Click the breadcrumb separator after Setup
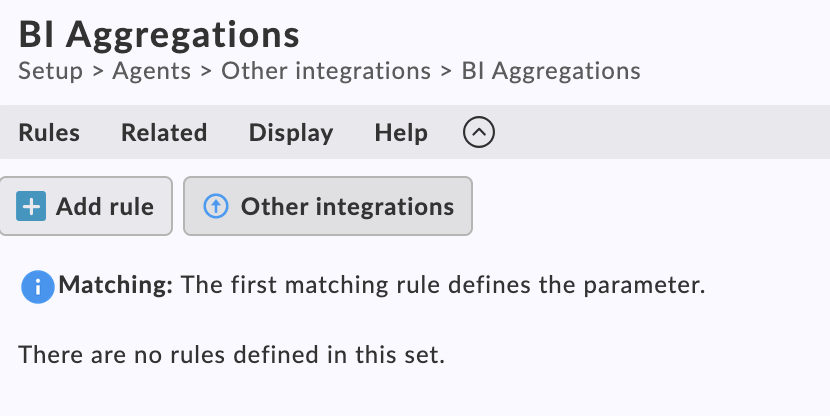The image size is (830, 416). [x=97, y=71]
